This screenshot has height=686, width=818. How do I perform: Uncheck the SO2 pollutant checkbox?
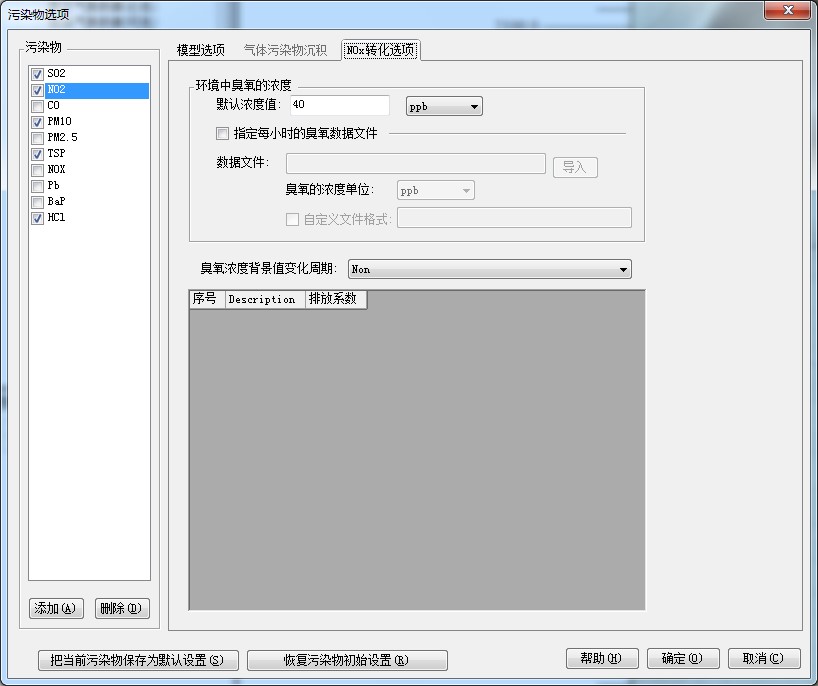pos(38,74)
